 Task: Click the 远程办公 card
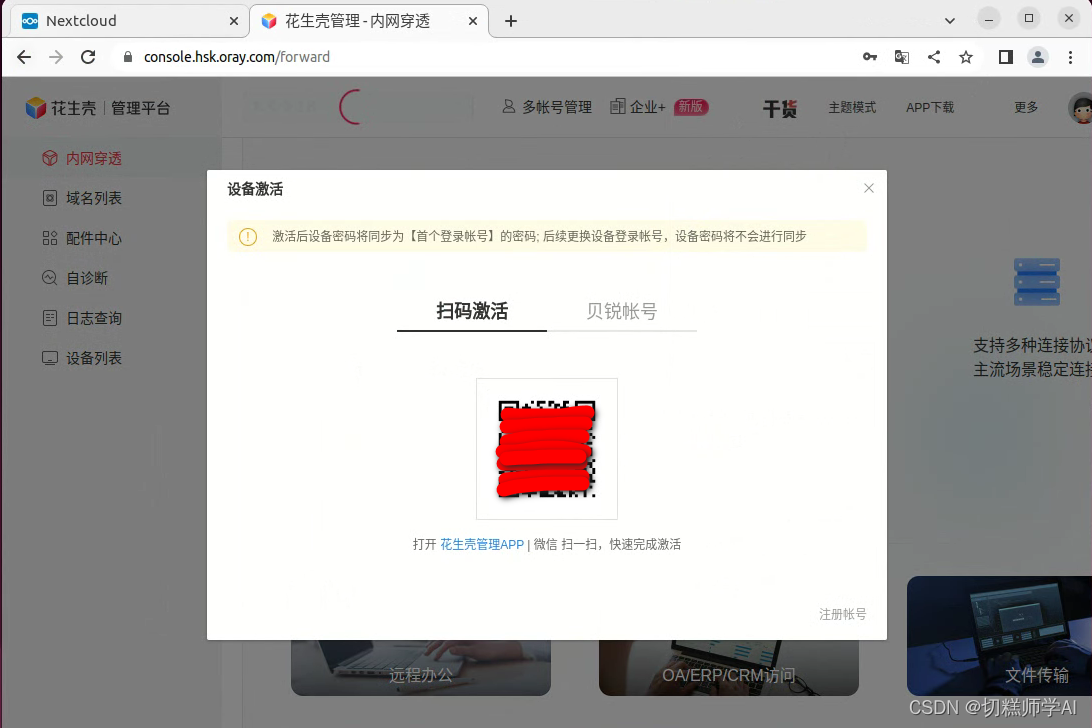pyautogui.click(x=421, y=667)
